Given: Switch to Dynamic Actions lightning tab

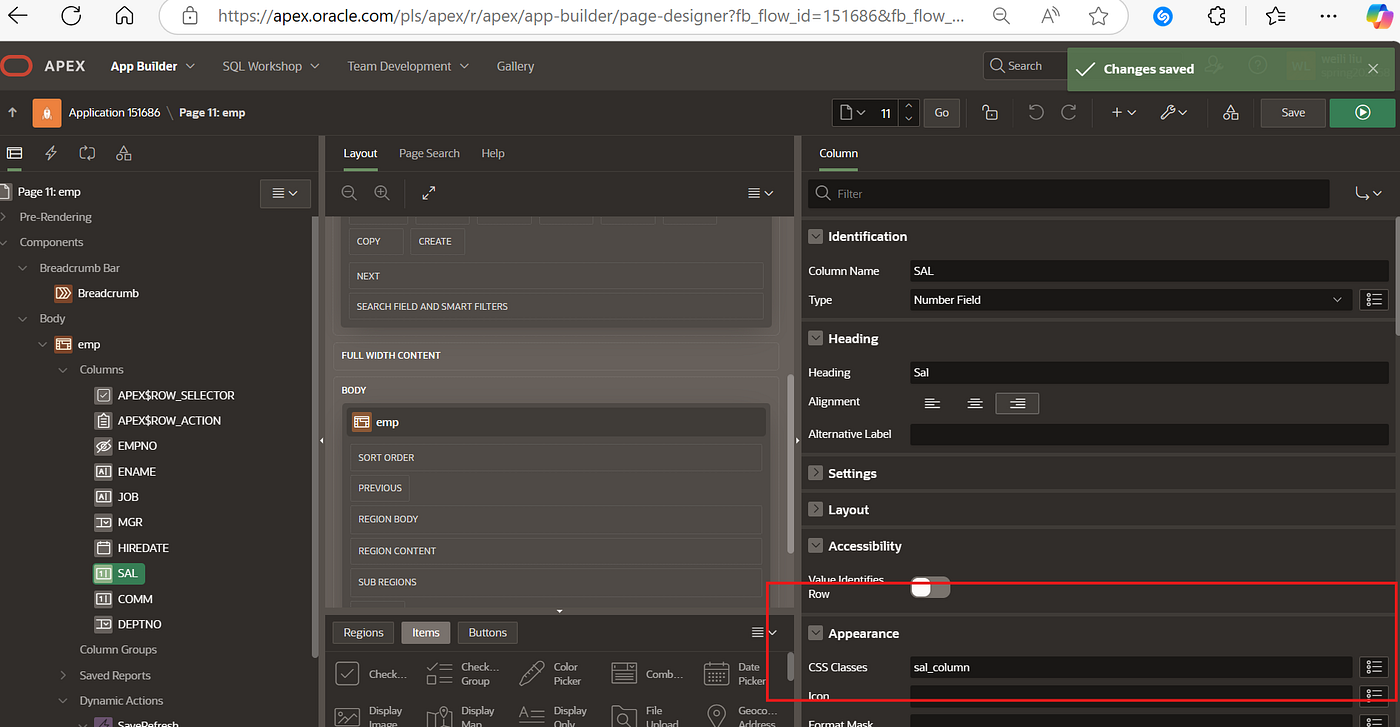Looking at the screenshot, I should coord(51,153).
